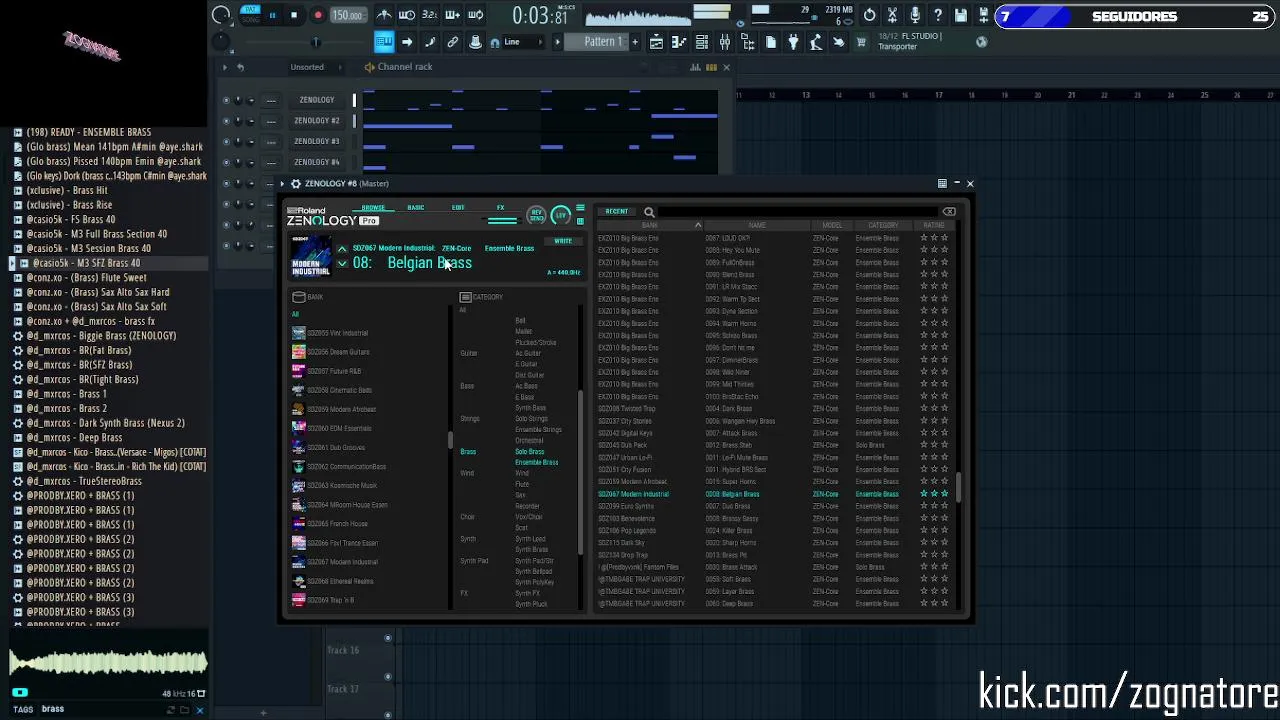Click the All bank filter
This screenshot has width=1280, height=720.
tap(295, 315)
